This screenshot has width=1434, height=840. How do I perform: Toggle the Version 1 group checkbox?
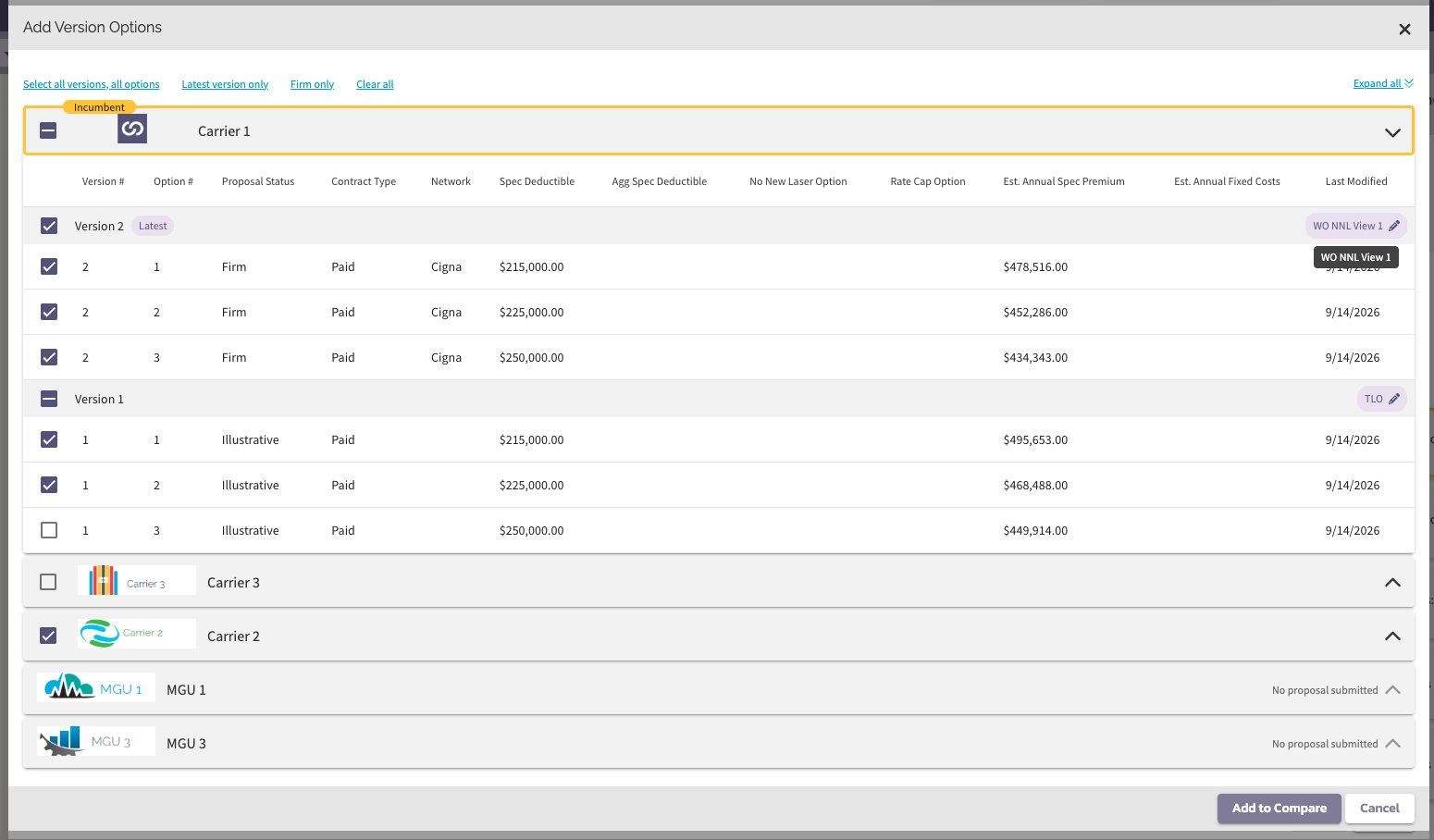(49, 399)
